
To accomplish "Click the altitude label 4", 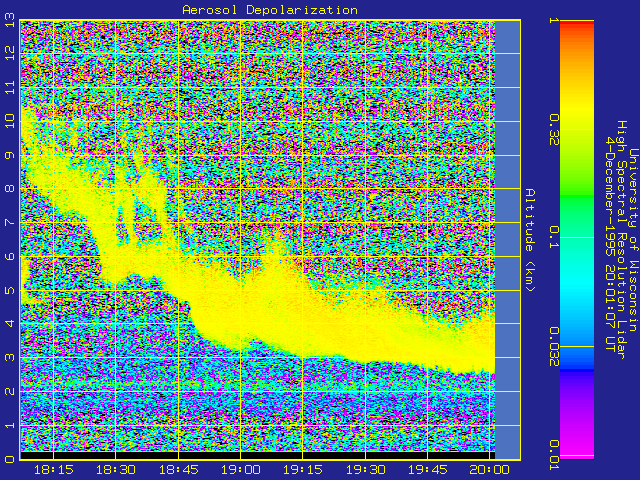I will point(10,324).
